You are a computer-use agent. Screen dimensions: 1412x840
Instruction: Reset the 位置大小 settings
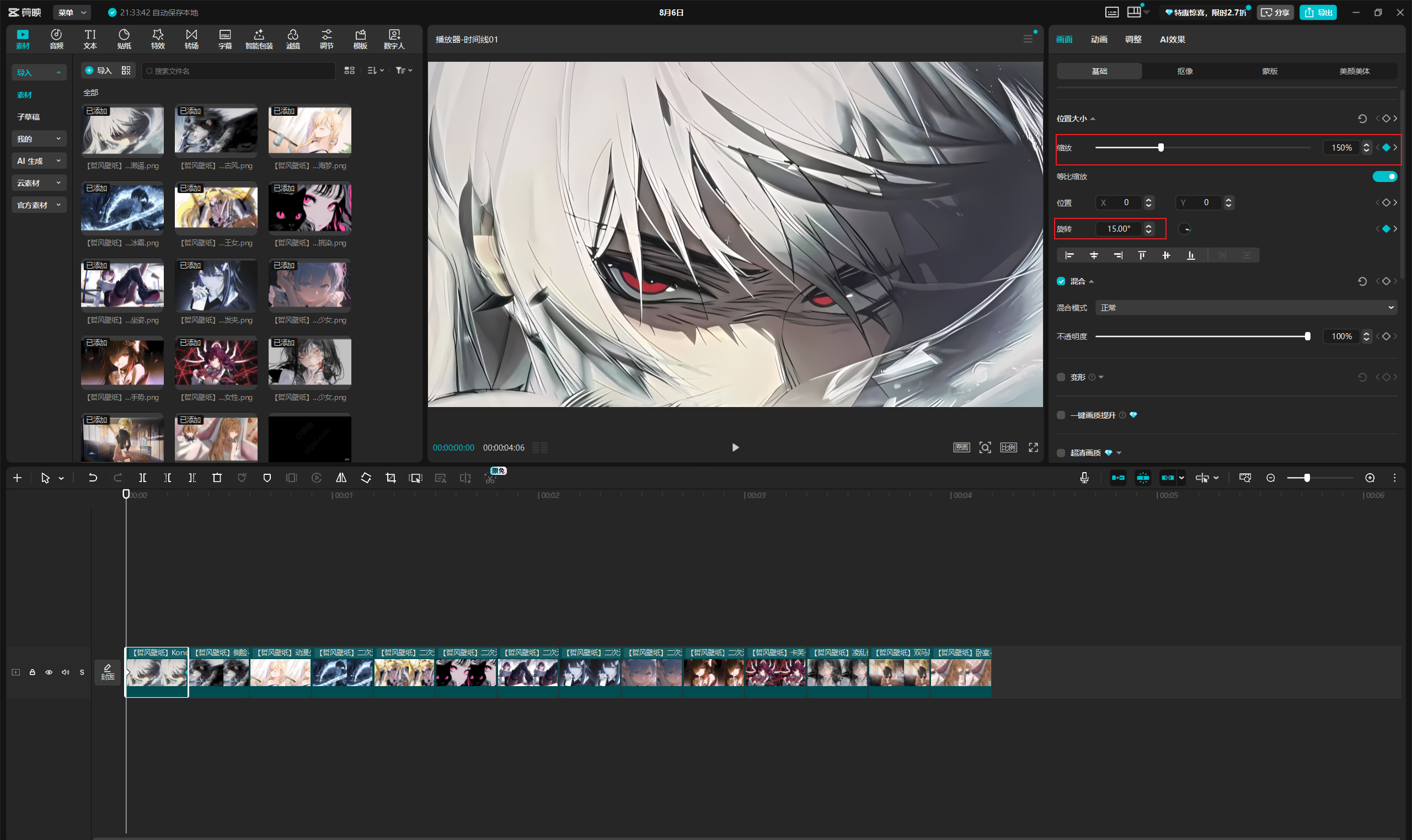click(1362, 118)
